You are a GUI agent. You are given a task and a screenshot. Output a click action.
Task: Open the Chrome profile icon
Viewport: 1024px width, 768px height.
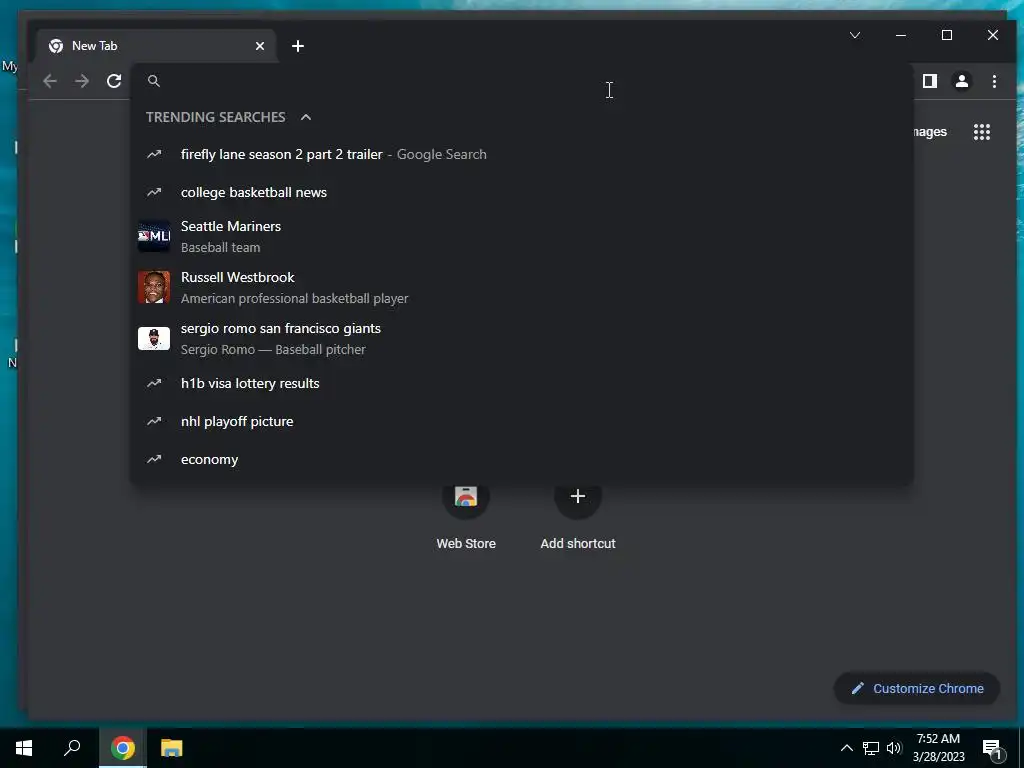click(961, 81)
